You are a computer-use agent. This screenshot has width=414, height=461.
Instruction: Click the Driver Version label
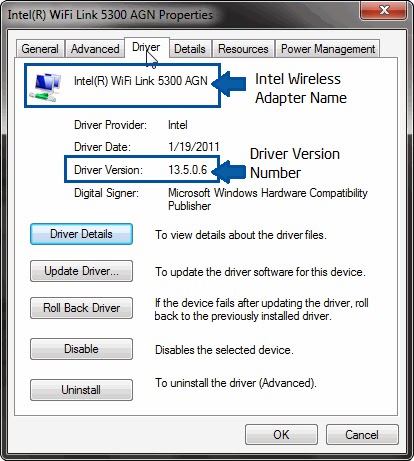[108, 170]
